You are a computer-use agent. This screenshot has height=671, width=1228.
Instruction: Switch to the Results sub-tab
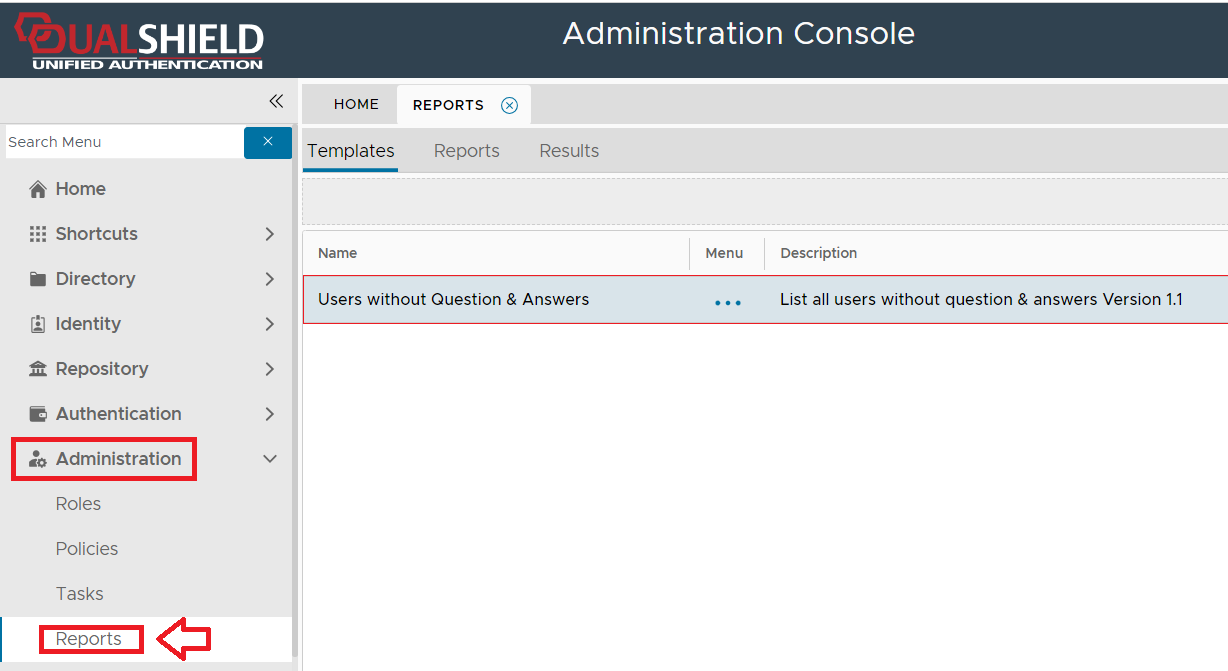click(x=569, y=151)
